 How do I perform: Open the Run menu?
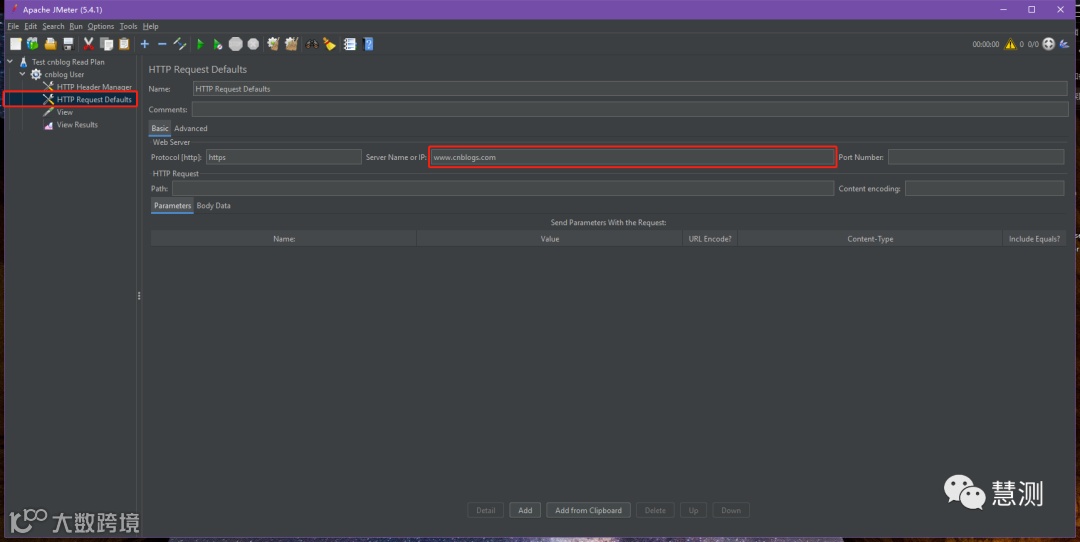pos(76,26)
